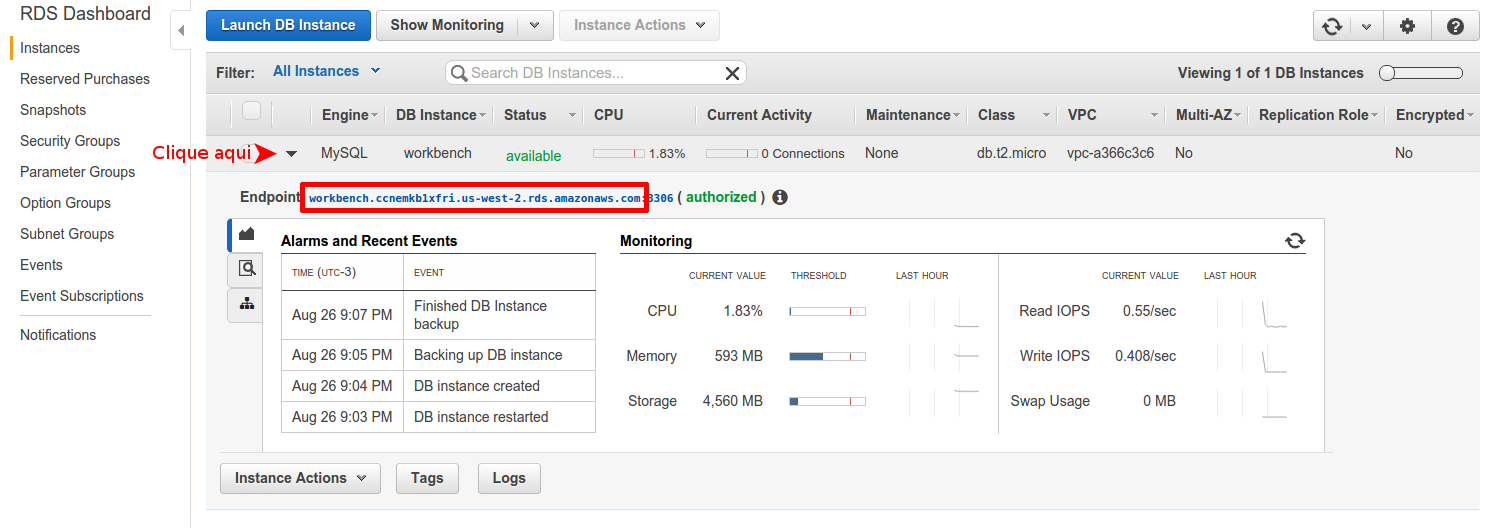Sort by the VPC column
This screenshot has width=1487, height=528.
click(1113, 115)
